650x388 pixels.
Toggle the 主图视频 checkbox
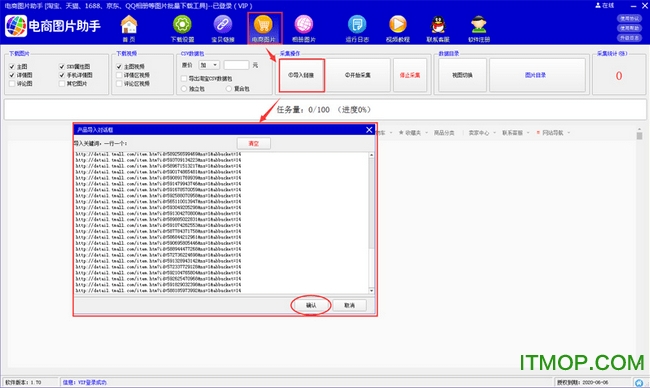pos(119,66)
